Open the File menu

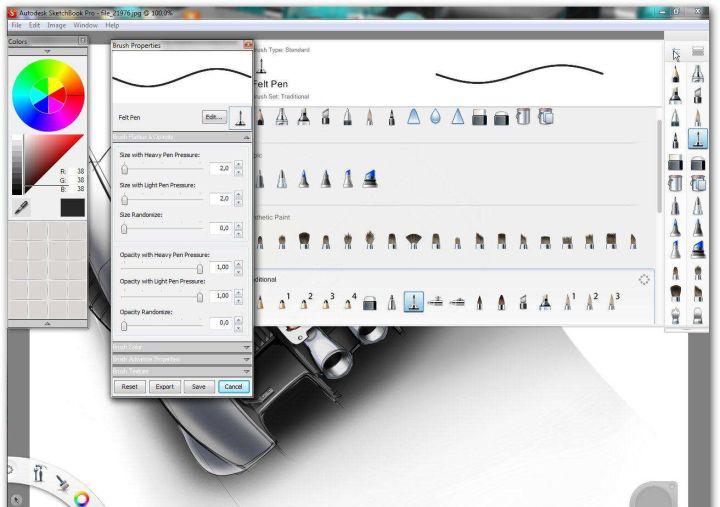click(x=16, y=25)
